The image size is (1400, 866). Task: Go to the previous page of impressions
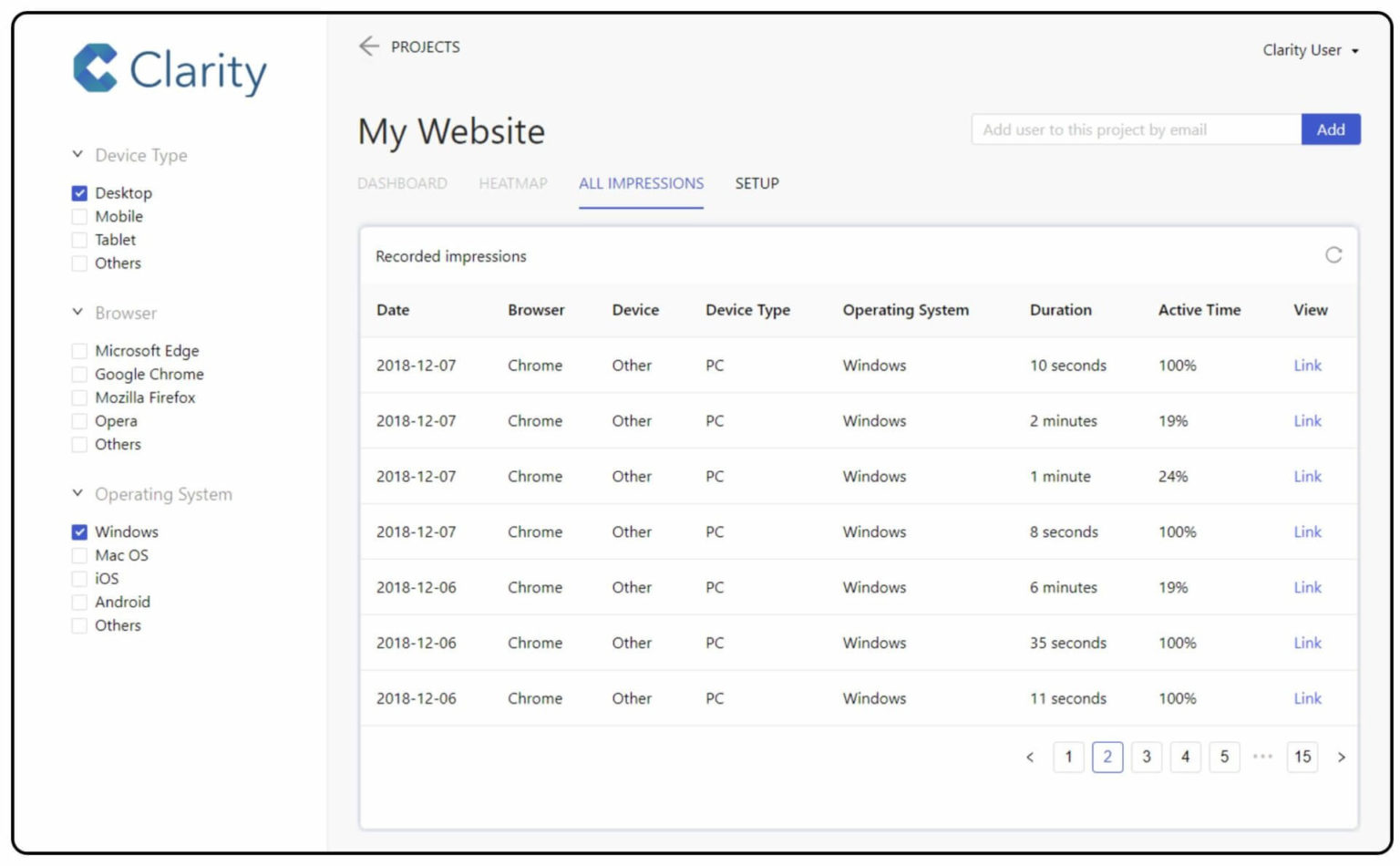(1030, 757)
